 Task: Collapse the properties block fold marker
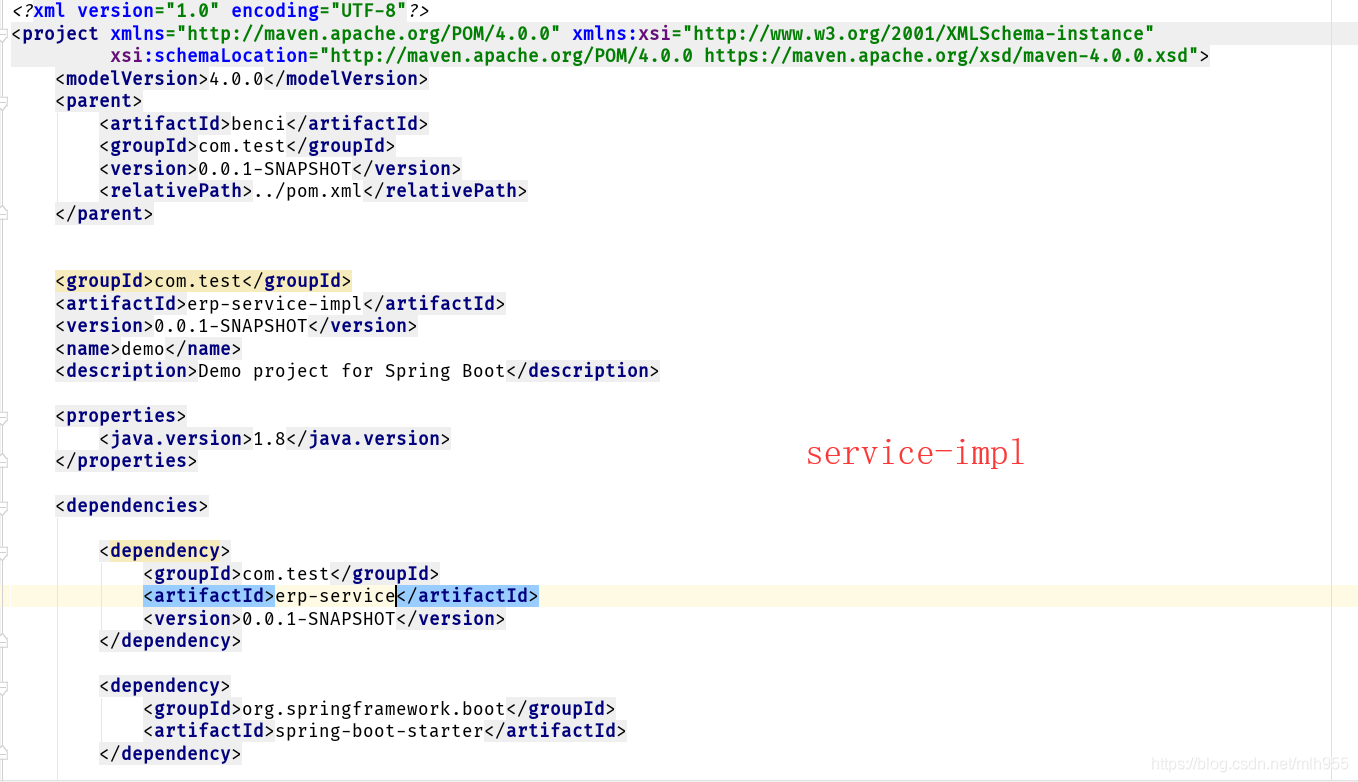click(x=4, y=416)
